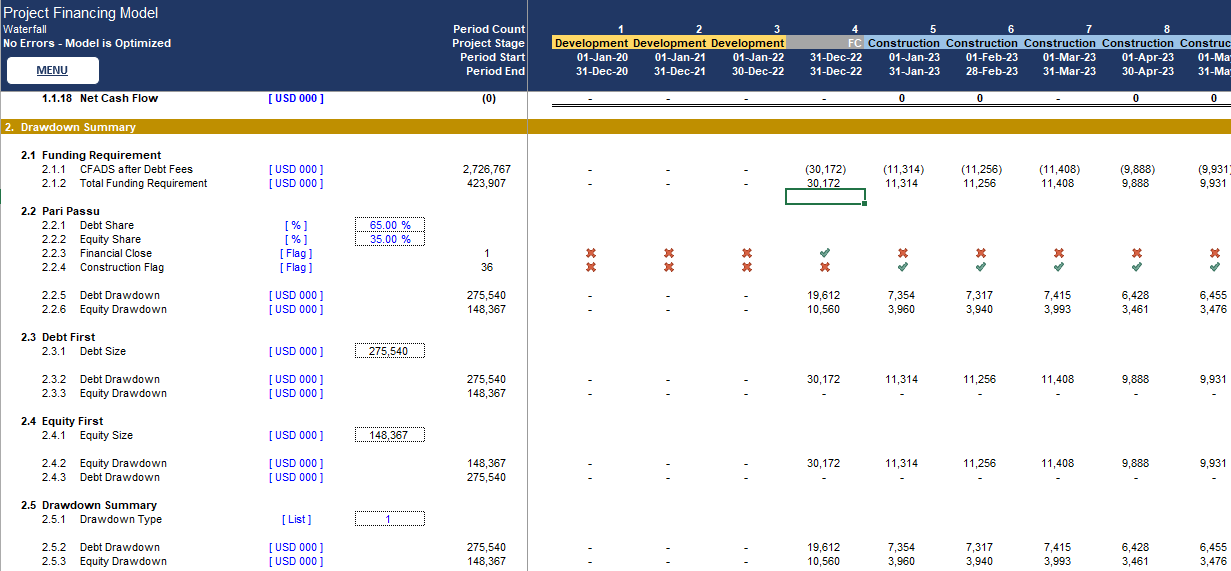Select the Debt Size 275,540 input box
Image resolution: width=1231 pixels, height=571 pixels.
point(389,351)
